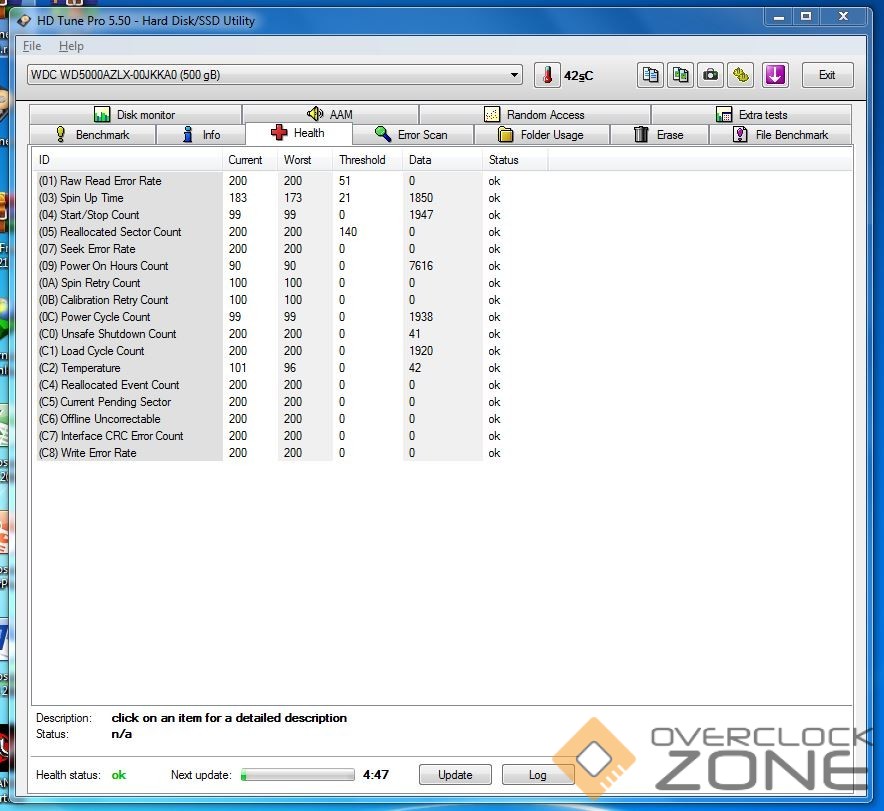Click the Next update progress bar

click(x=298, y=775)
